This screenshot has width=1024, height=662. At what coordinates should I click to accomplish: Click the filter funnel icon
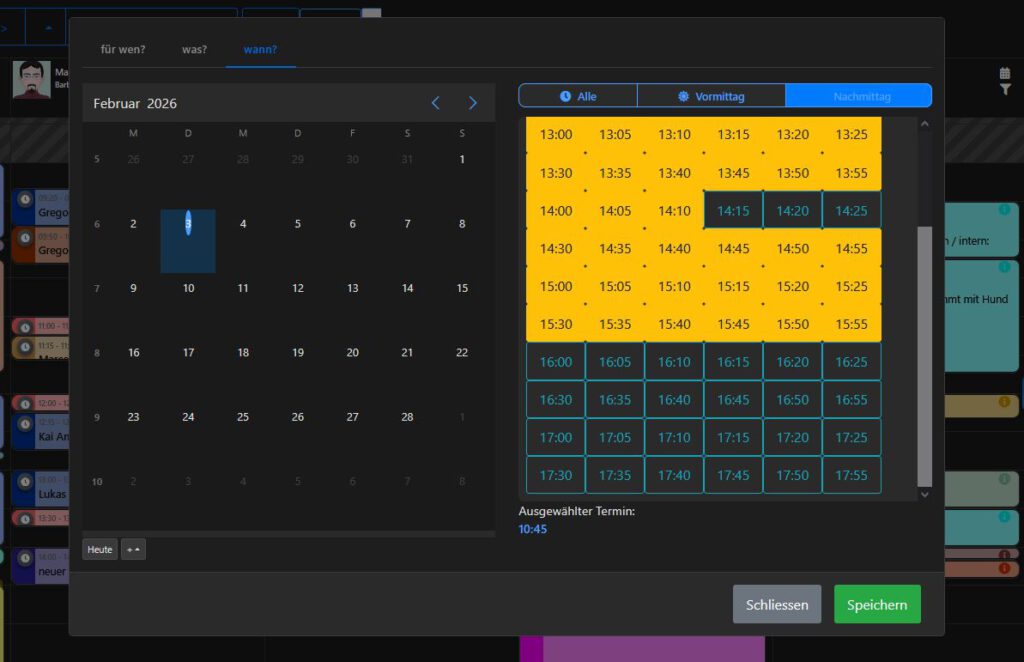click(1005, 89)
